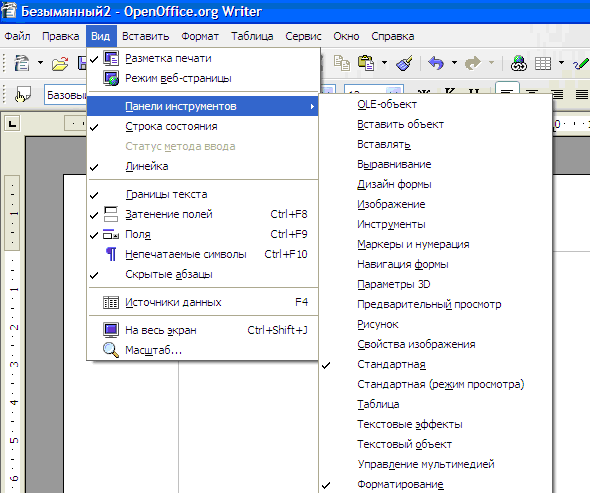The height and width of the screenshot is (493, 590).
Task: Open the Файл menu
Action: tap(17, 36)
